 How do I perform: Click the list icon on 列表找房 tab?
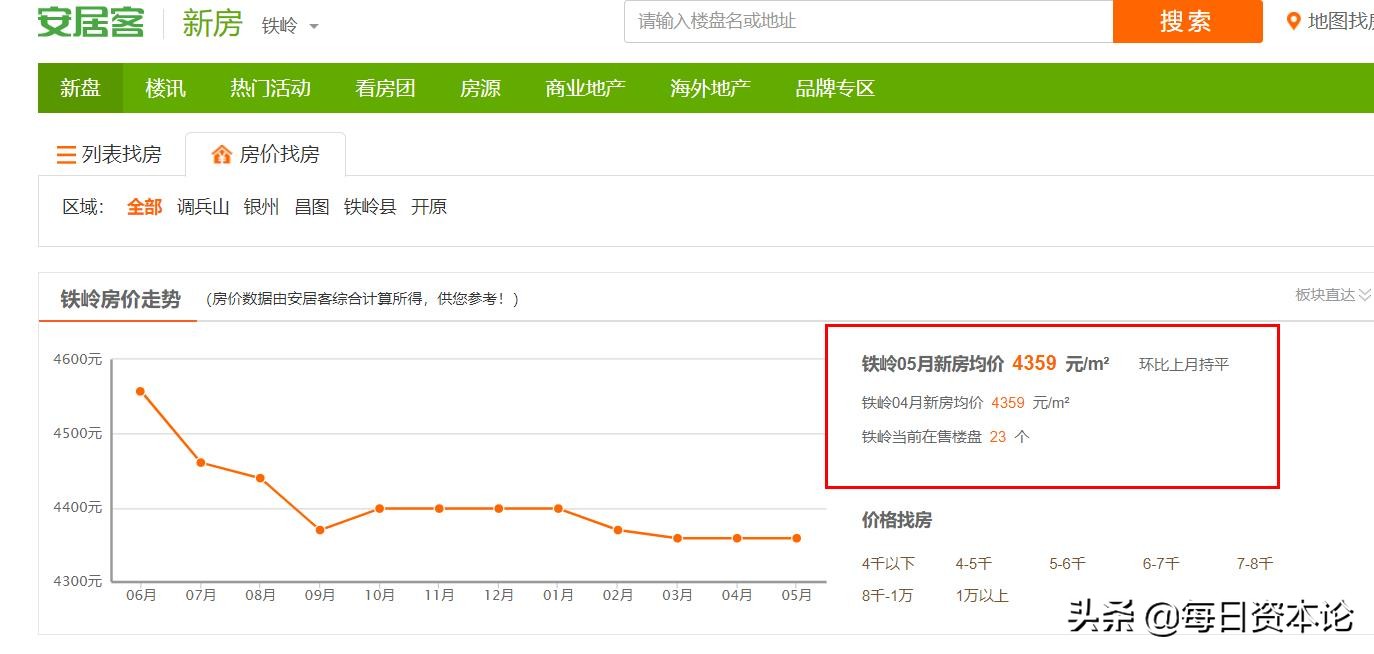tap(63, 153)
